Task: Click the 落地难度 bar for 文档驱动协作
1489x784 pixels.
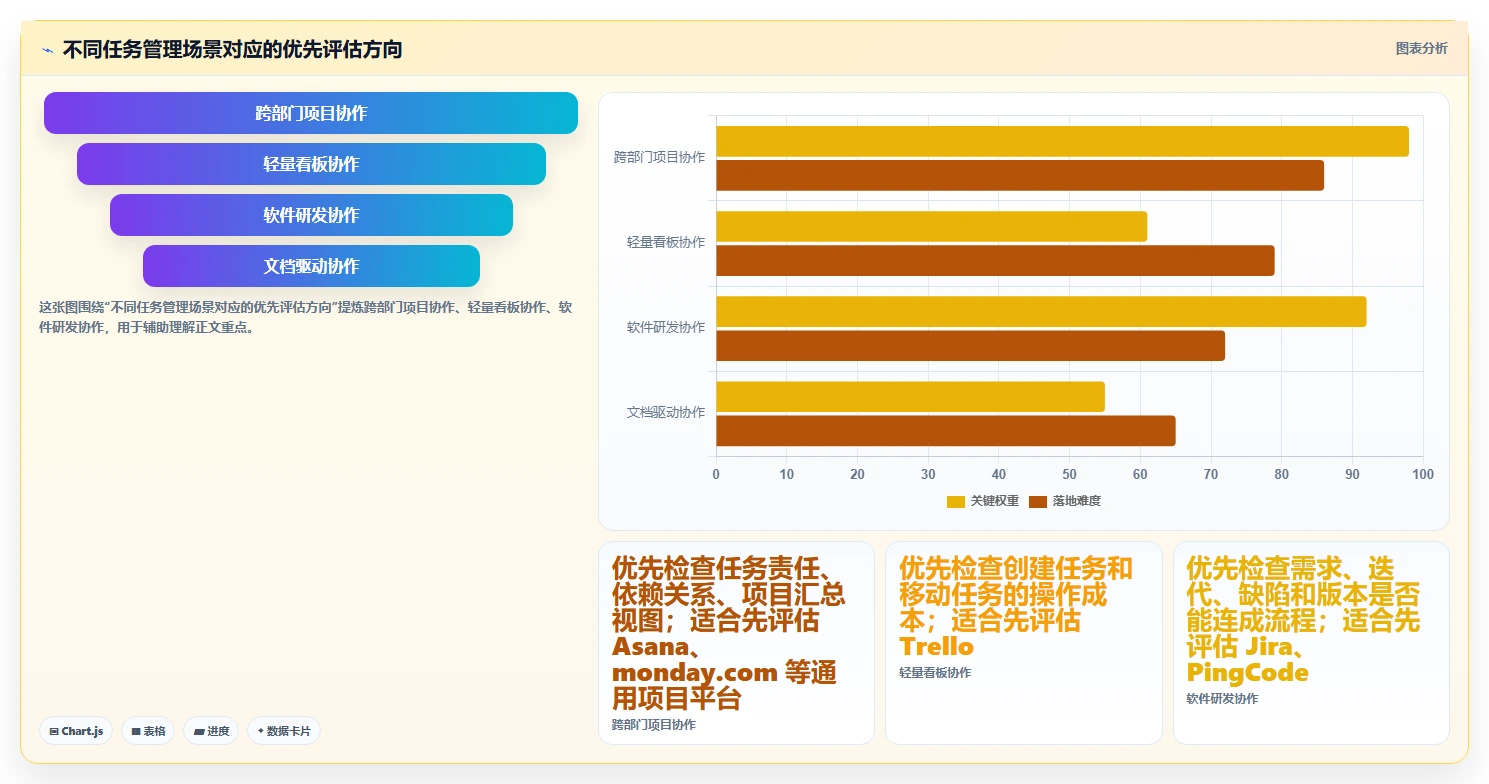Action: 945,430
